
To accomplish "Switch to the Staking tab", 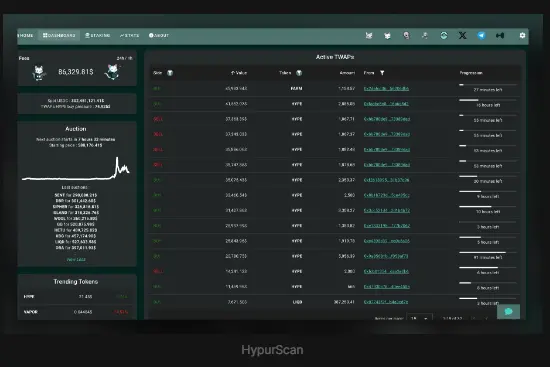I will 98,35.
